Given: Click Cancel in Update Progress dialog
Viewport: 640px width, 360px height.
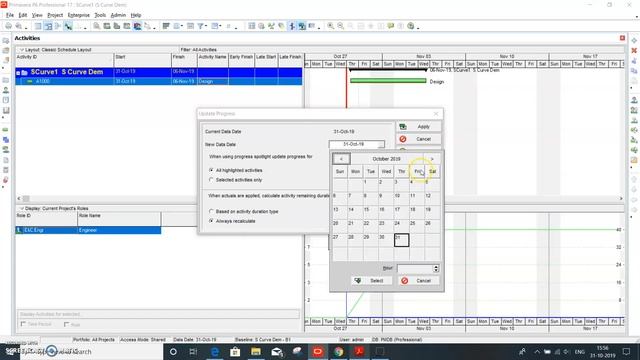Looking at the screenshot, I should (418, 139).
